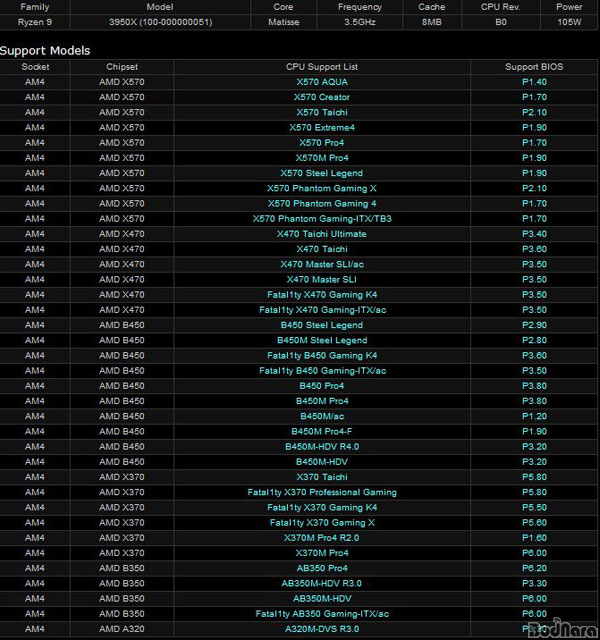Open the X570 Phantom Gaming-ITX/TB3 link
This screenshot has width=600, height=640.
point(322,219)
